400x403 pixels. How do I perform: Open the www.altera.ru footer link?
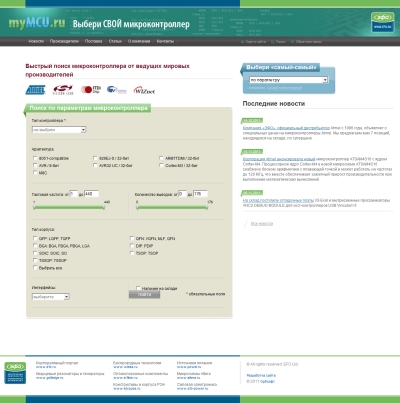click(x=189, y=378)
